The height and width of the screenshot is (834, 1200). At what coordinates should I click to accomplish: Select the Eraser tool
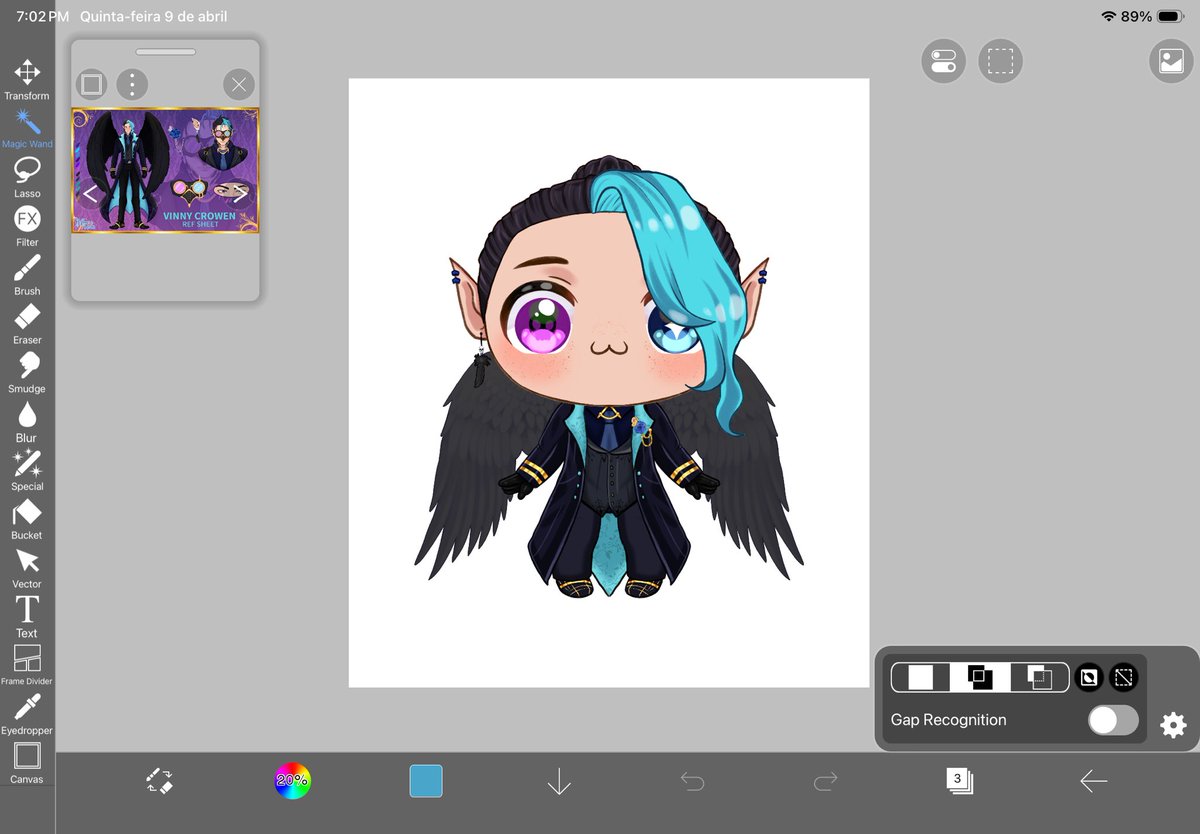[27, 325]
